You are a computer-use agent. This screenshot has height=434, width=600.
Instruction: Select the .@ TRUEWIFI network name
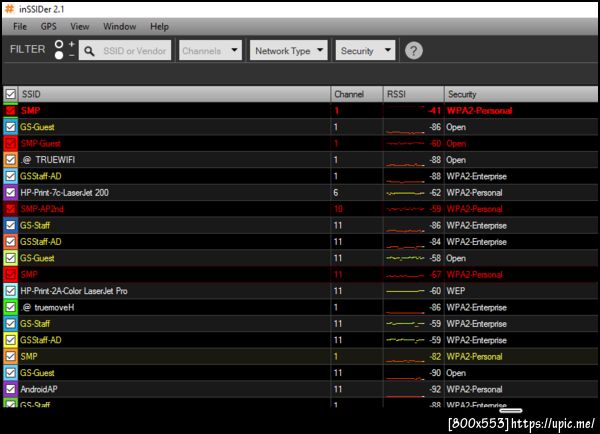pyautogui.click(x=48, y=160)
